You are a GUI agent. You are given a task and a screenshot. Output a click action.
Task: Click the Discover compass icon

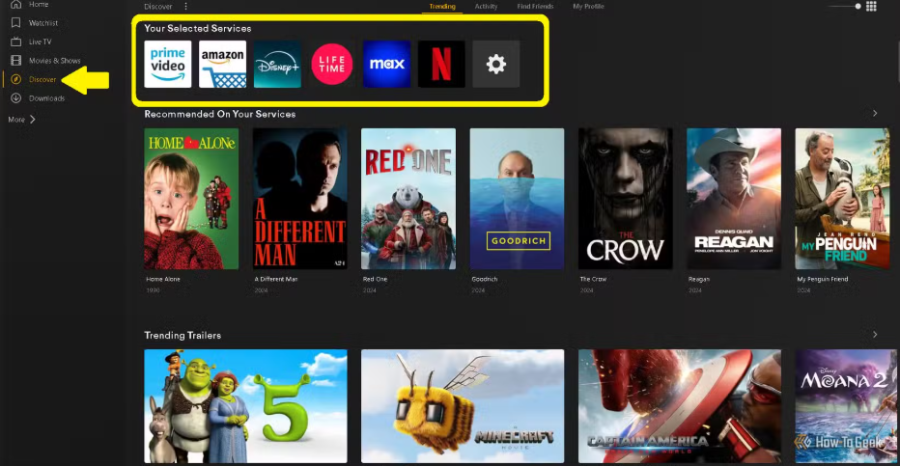click(16, 79)
